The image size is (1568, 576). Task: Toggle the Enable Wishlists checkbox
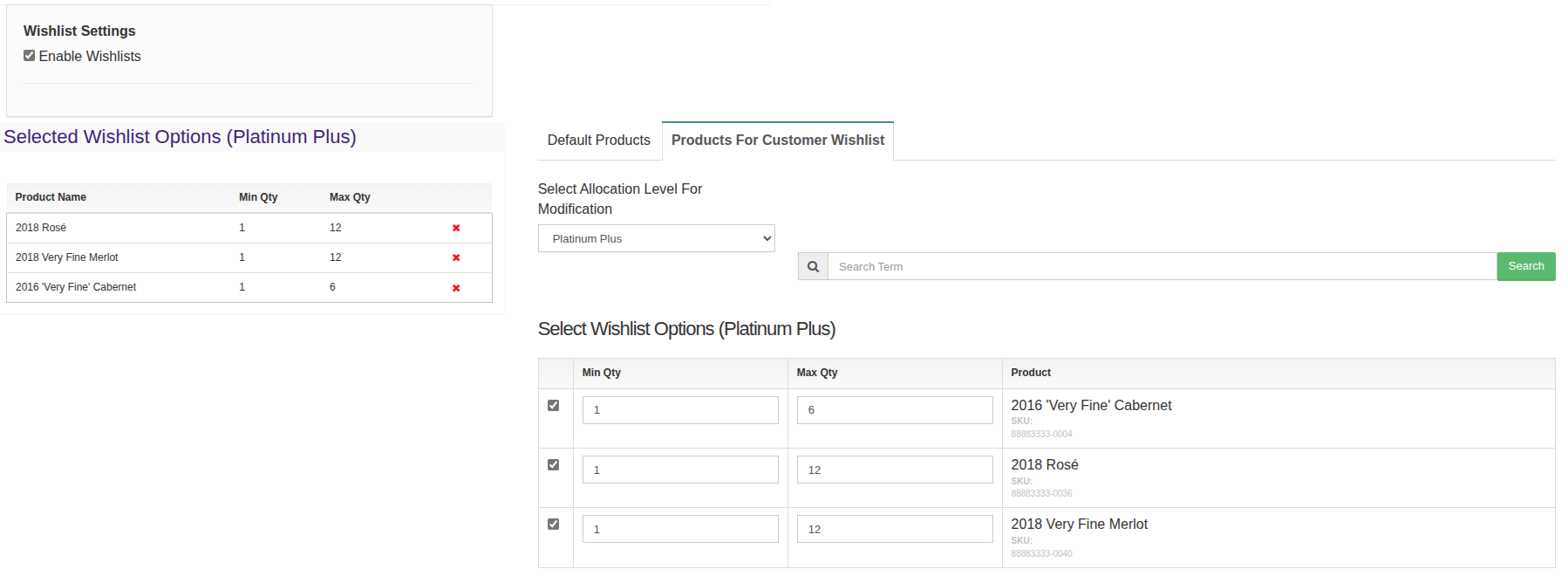[30, 56]
